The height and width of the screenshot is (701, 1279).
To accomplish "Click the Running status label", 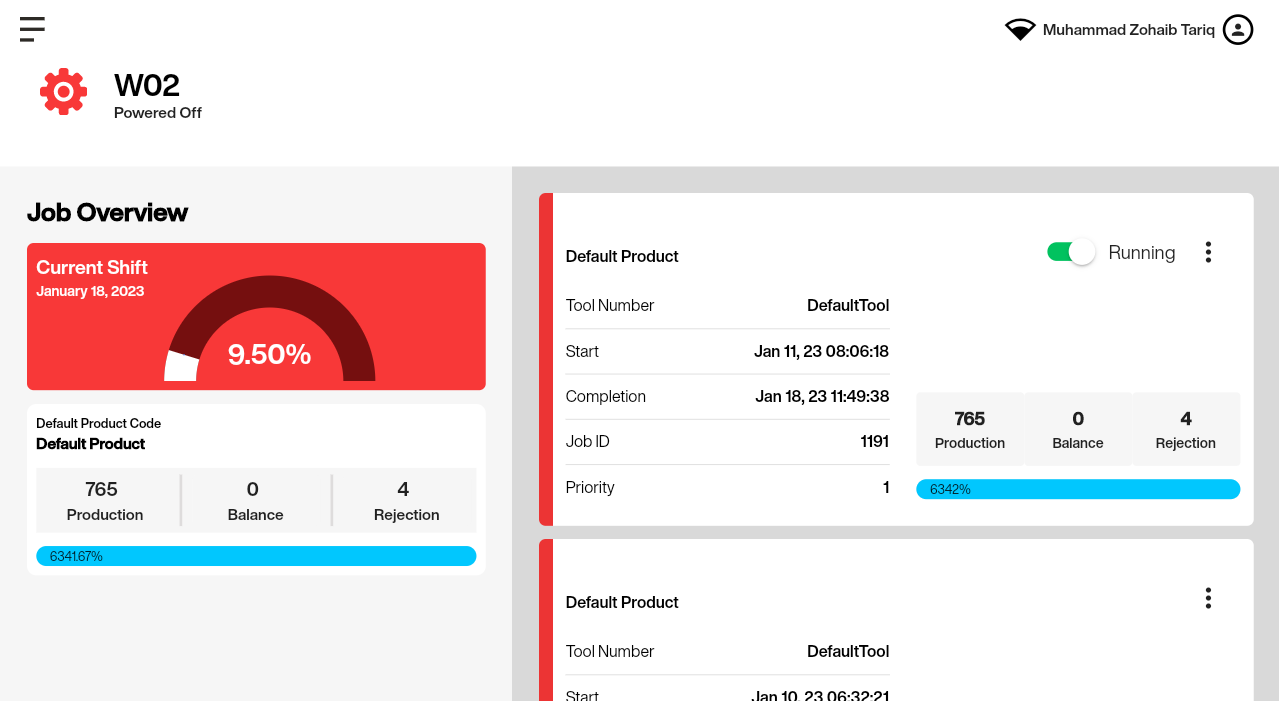I will point(1142,253).
